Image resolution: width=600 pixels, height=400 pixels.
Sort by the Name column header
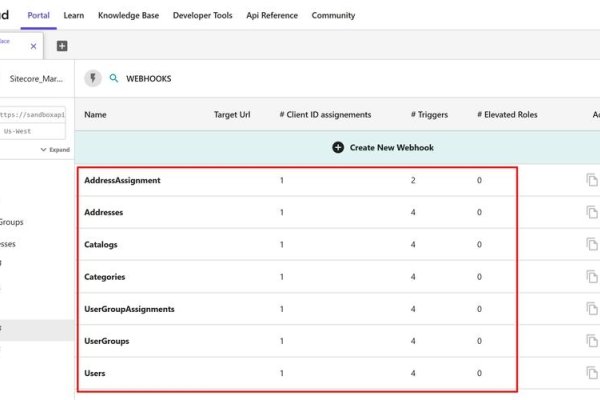click(x=95, y=115)
